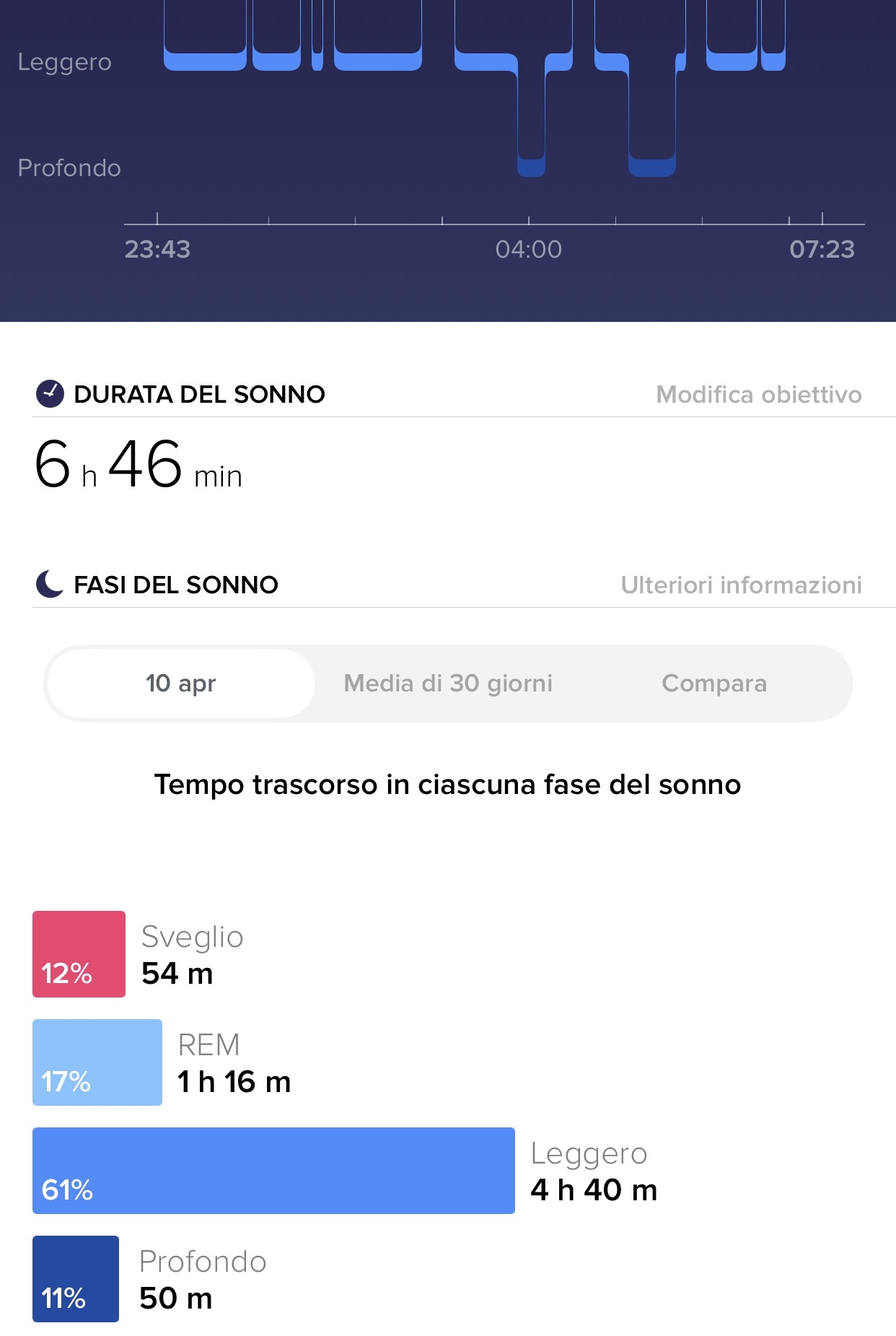The image size is (896, 1336).
Task: Select the 10 apr tab
Action: [x=180, y=684]
